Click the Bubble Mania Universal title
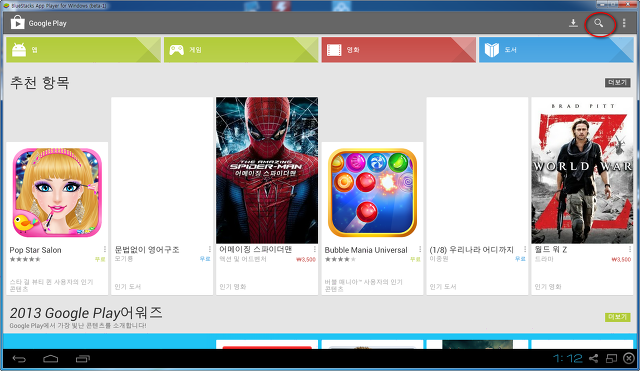The image size is (640, 371). (x=366, y=250)
